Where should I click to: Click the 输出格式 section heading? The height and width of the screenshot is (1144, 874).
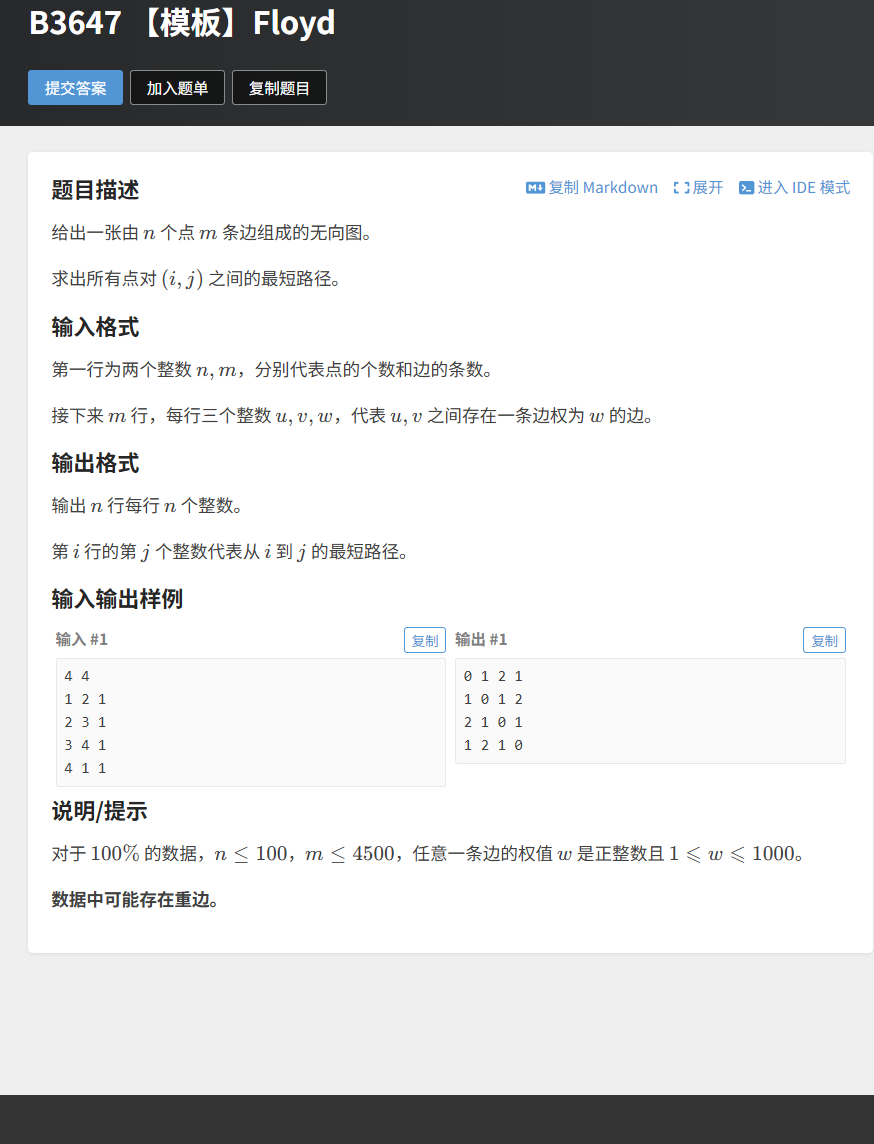click(94, 464)
